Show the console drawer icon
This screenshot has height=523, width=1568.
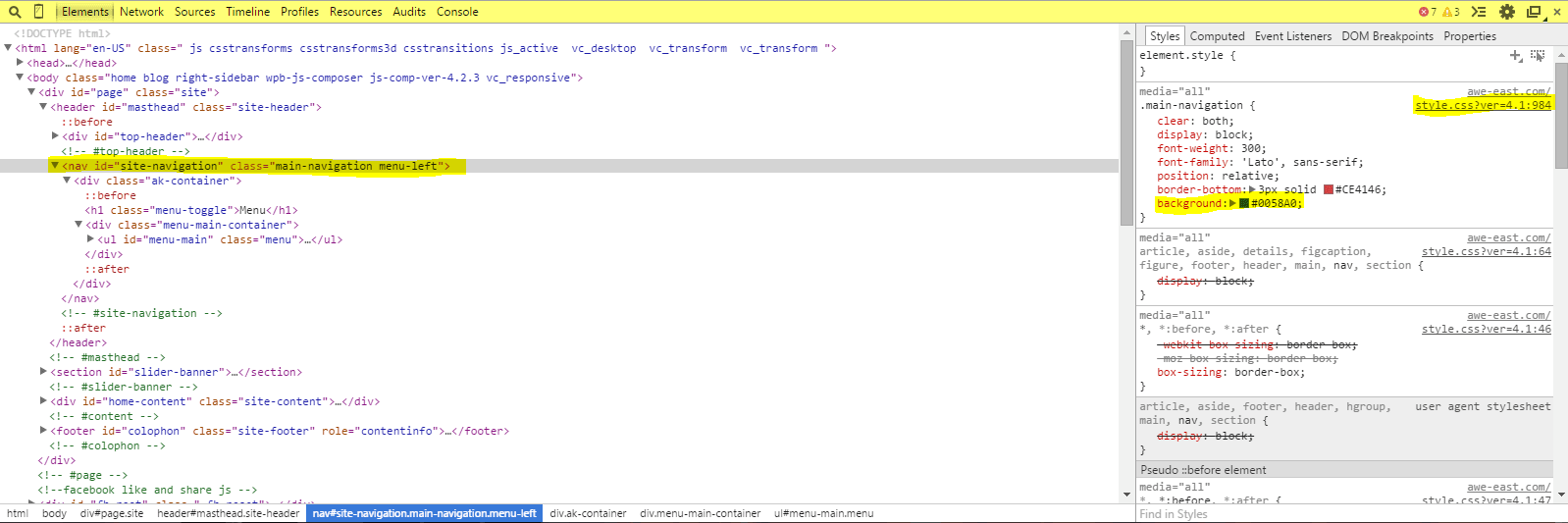[x=1479, y=12]
